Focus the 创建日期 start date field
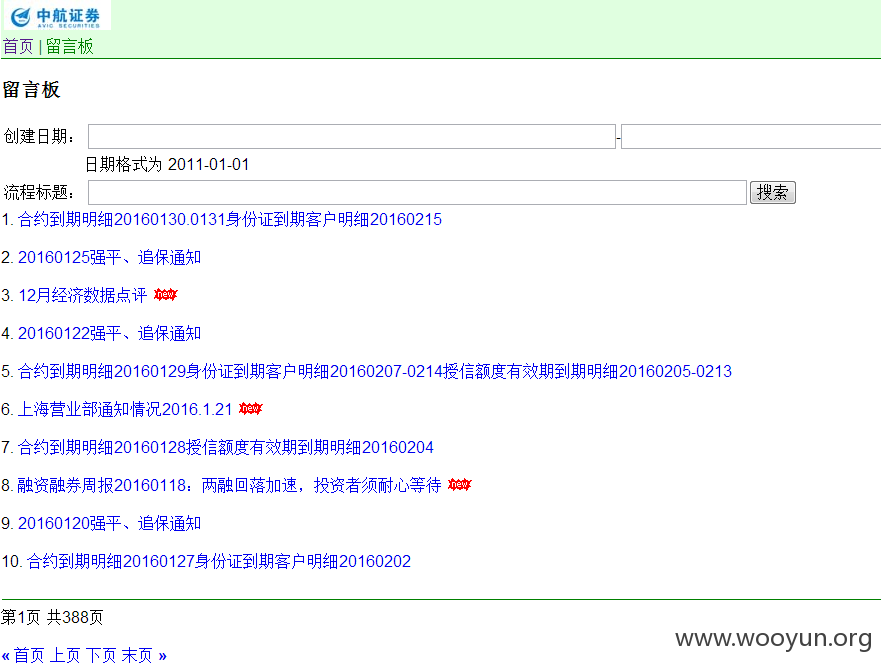The width and height of the screenshot is (881, 667). (x=352, y=137)
